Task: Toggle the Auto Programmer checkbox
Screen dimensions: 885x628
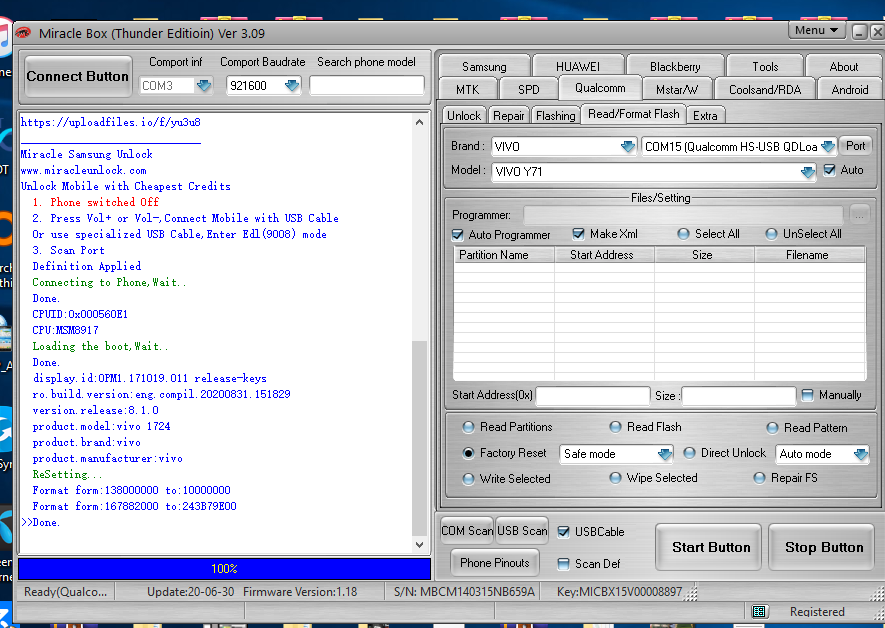Action: click(x=458, y=235)
